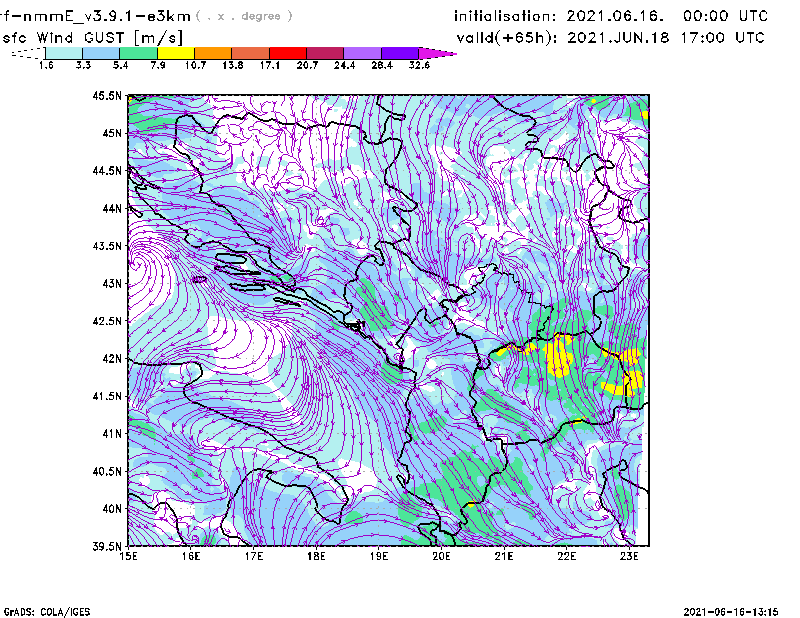This screenshot has height=618, width=800.
Task: Click the legend value 24.4
Action: [344, 65]
